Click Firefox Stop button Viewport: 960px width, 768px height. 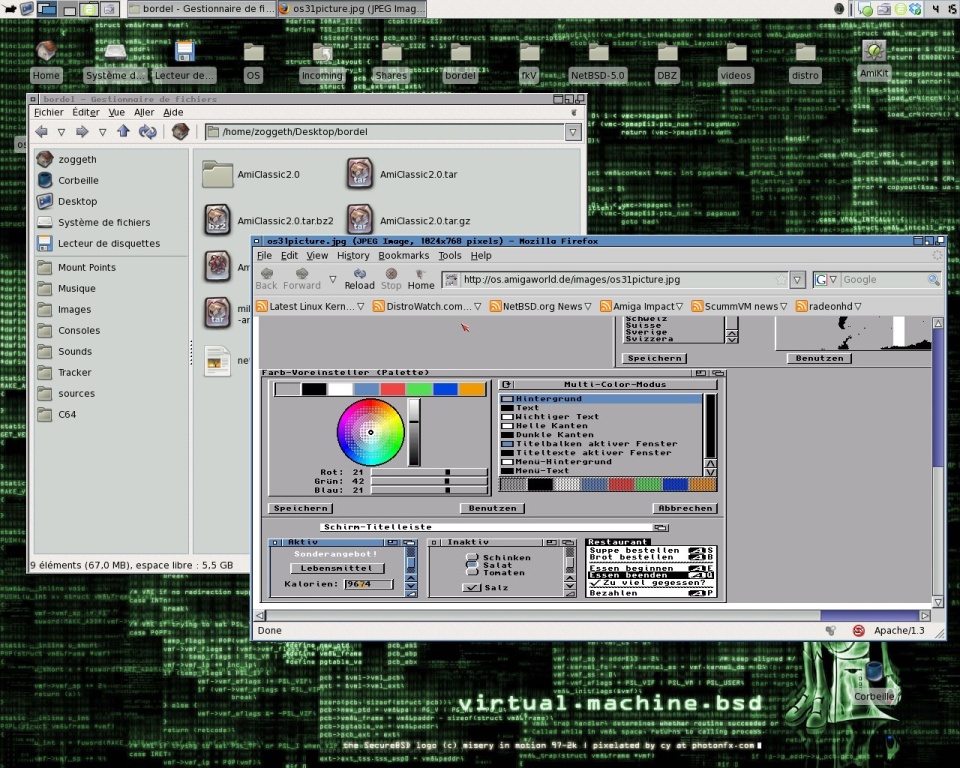(391, 279)
